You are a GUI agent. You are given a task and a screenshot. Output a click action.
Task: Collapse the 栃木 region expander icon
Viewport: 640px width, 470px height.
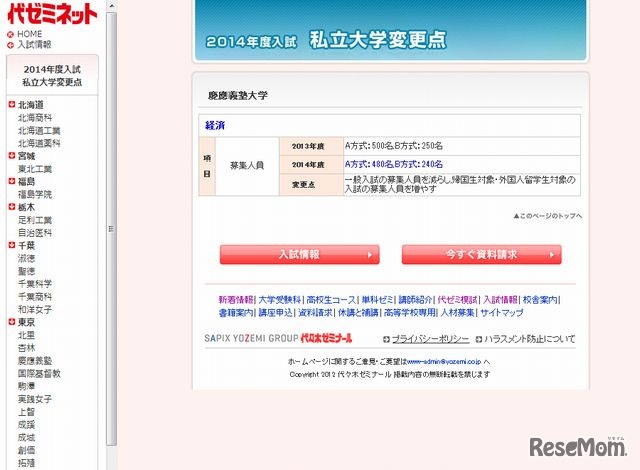(x=12, y=207)
